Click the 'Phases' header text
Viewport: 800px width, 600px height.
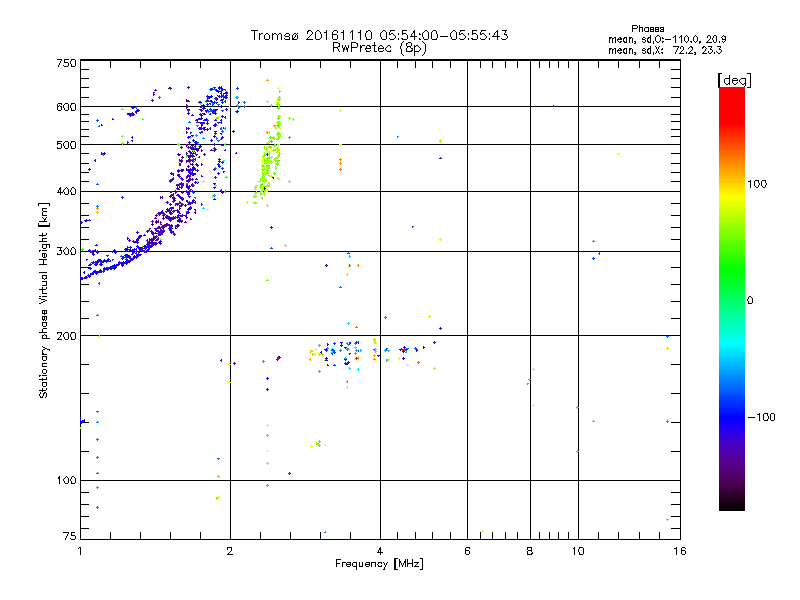647,29
